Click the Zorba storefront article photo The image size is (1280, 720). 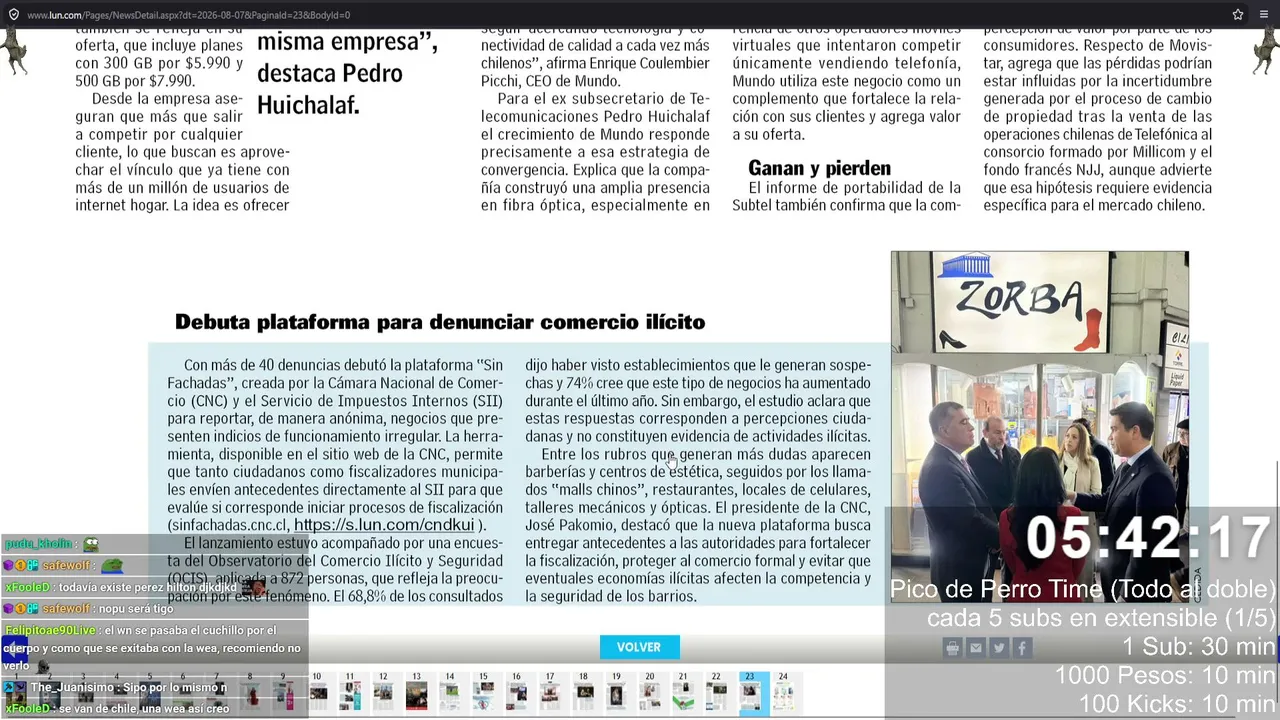click(x=1040, y=427)
